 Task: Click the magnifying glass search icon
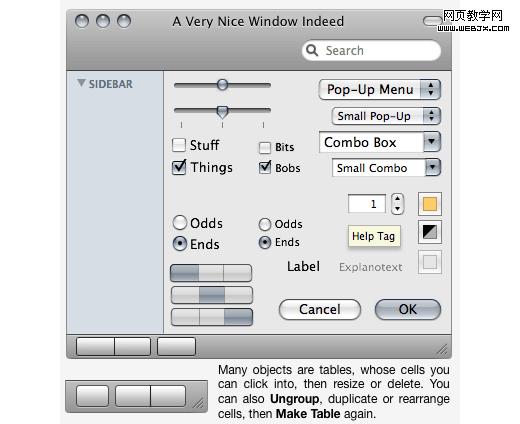[312, 51]
